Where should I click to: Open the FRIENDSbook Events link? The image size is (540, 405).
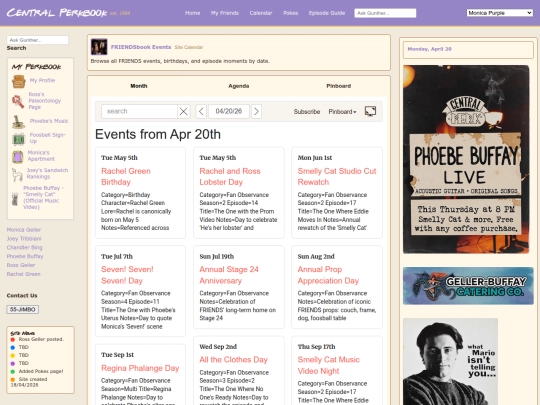coord(141,47)
